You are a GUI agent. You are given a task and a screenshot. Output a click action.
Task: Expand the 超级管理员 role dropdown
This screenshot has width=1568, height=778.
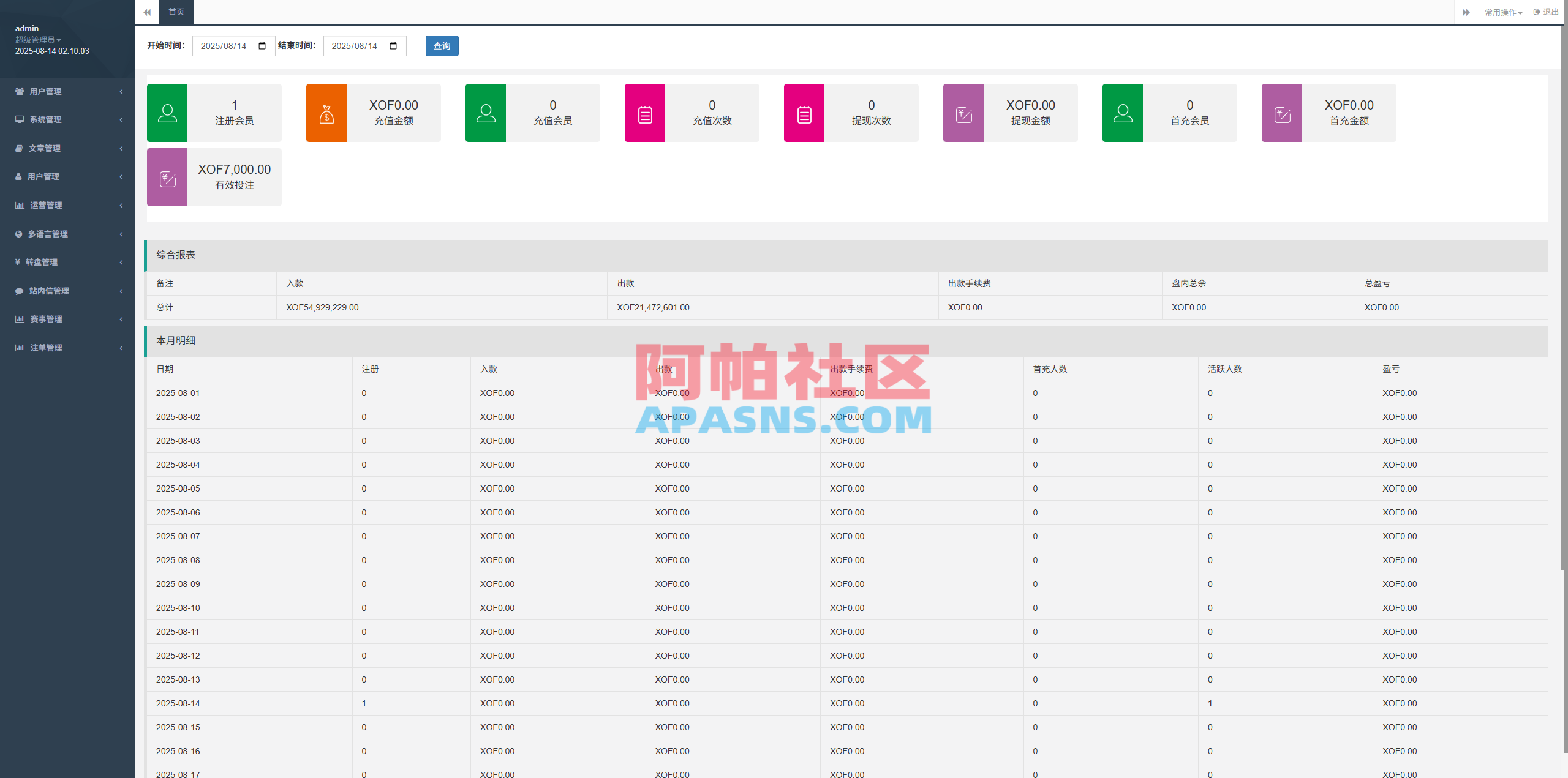[x=38, y=40]
